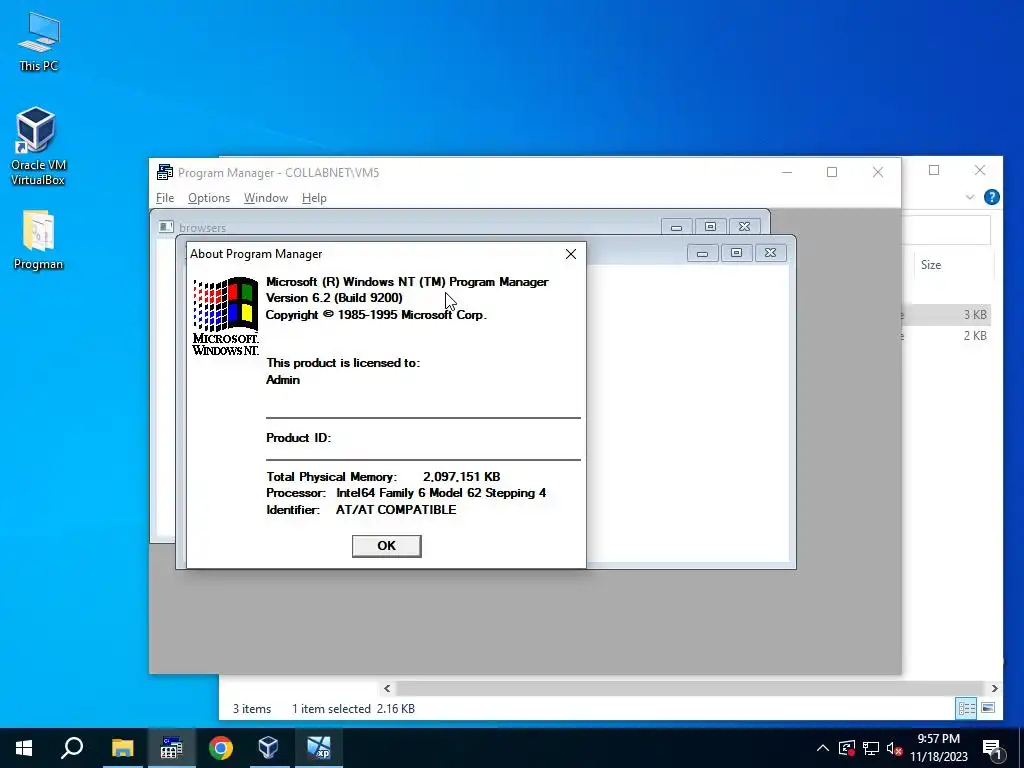Click the security warning tray icon
1024x768 pixels.
click(x=847, y=748)
